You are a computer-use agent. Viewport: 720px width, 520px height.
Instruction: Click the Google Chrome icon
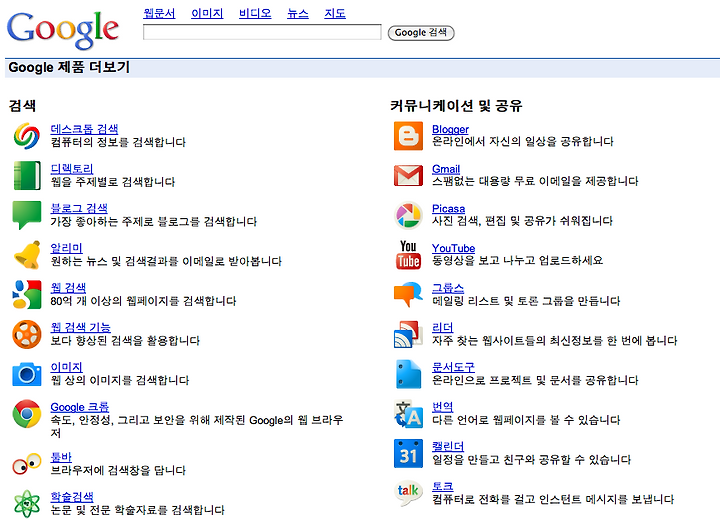(x=27, y=414)
